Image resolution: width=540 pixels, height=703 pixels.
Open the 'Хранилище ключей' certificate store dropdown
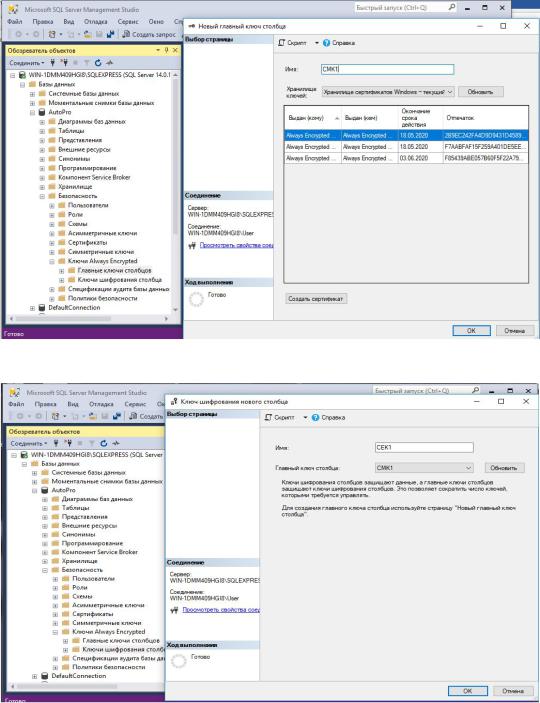[388, 91]
